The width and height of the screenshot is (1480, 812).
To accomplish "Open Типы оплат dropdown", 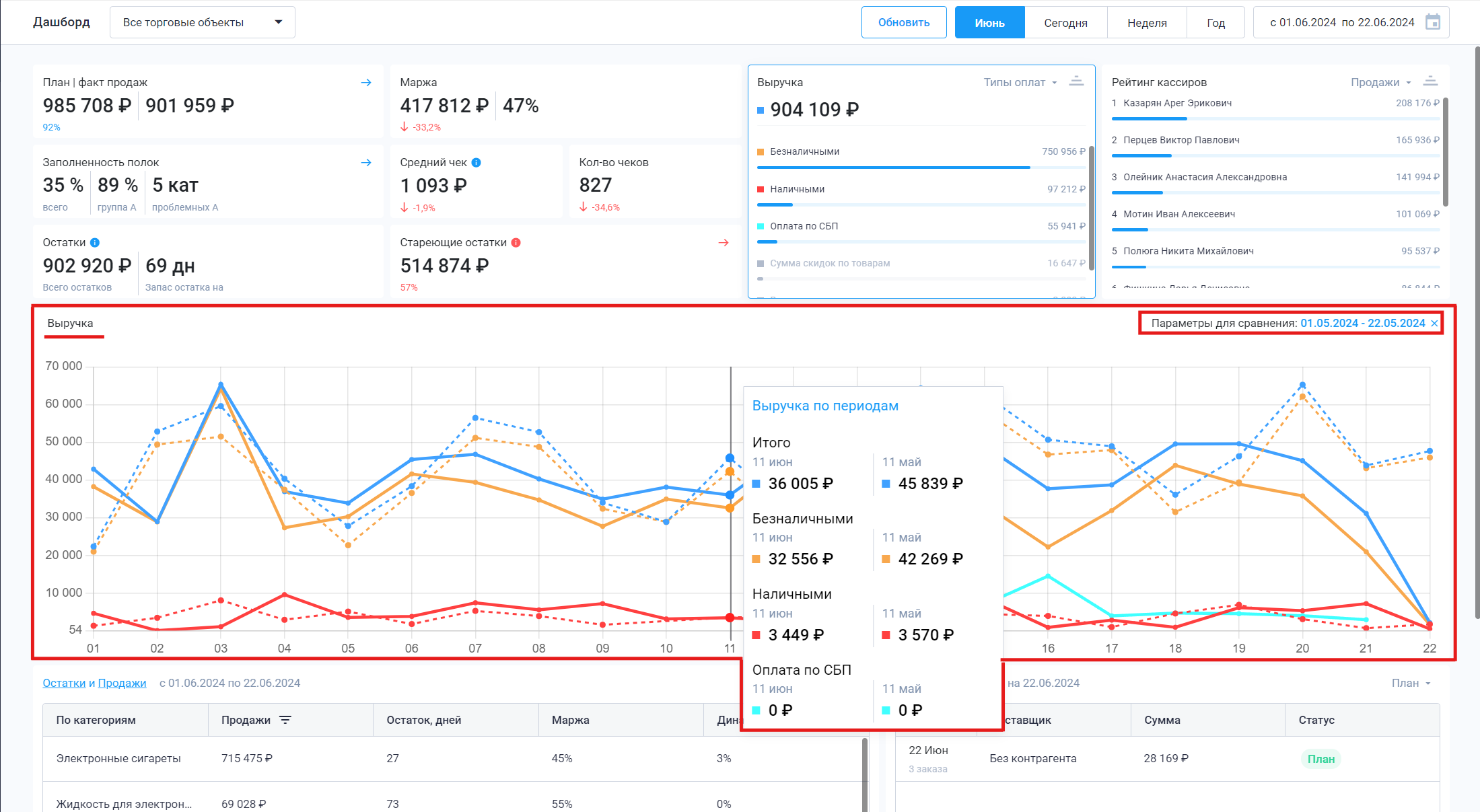I will pyautogui.click(x=1020, y=82).
